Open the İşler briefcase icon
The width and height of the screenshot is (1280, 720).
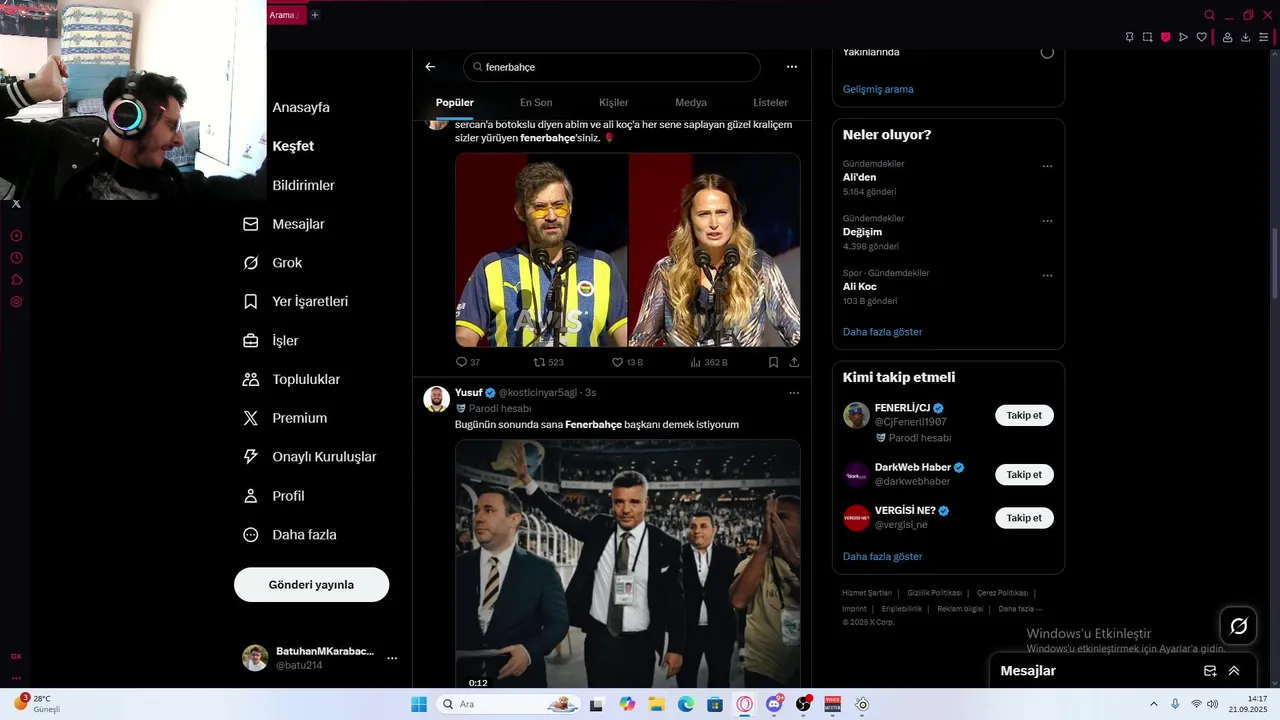coord(251,341)
